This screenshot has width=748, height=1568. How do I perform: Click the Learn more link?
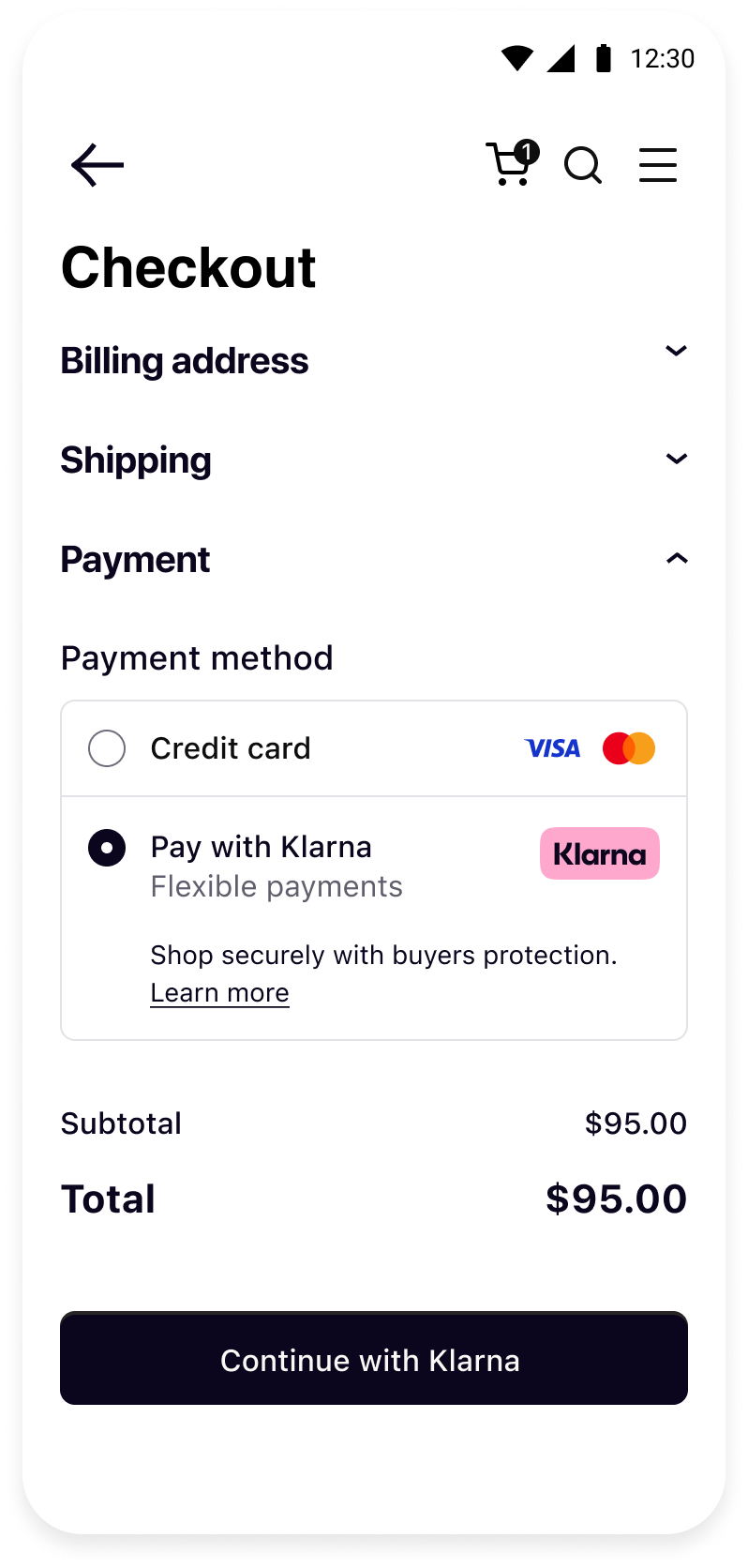(x=220, y=993)
